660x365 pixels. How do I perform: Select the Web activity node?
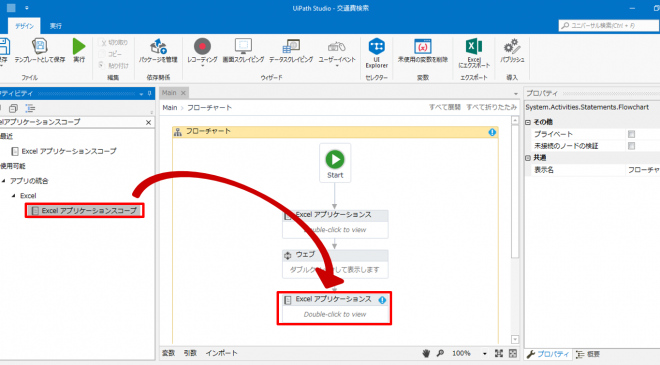click(x=335, y=264)
